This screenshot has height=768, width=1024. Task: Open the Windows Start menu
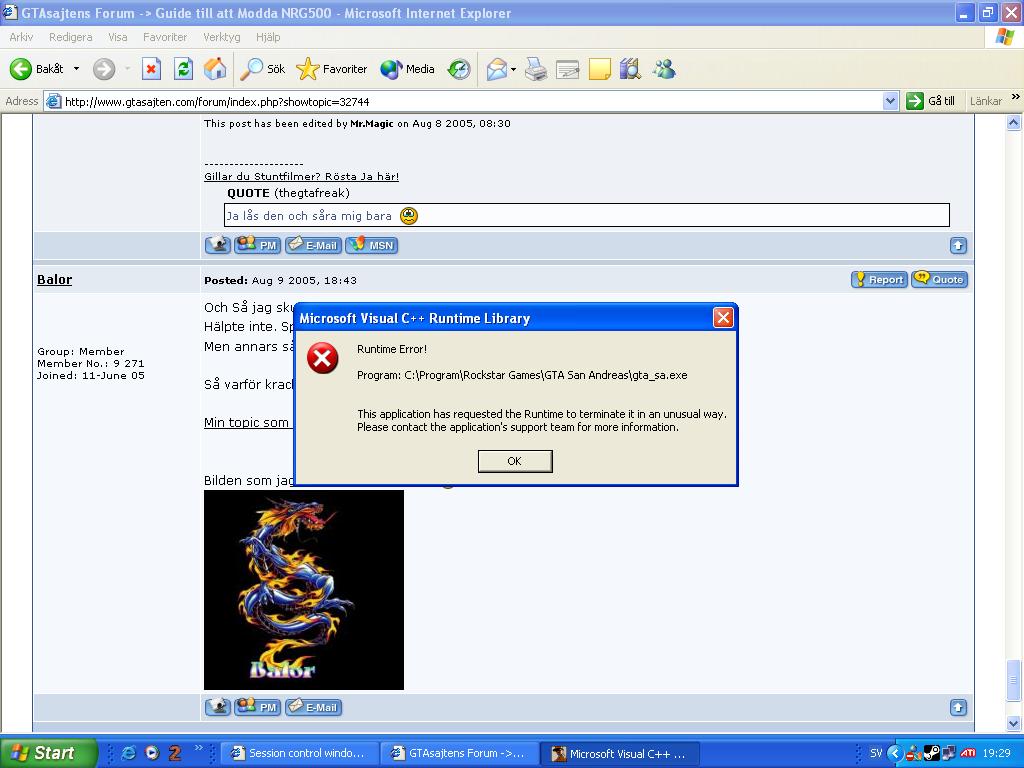coord(47,753)
